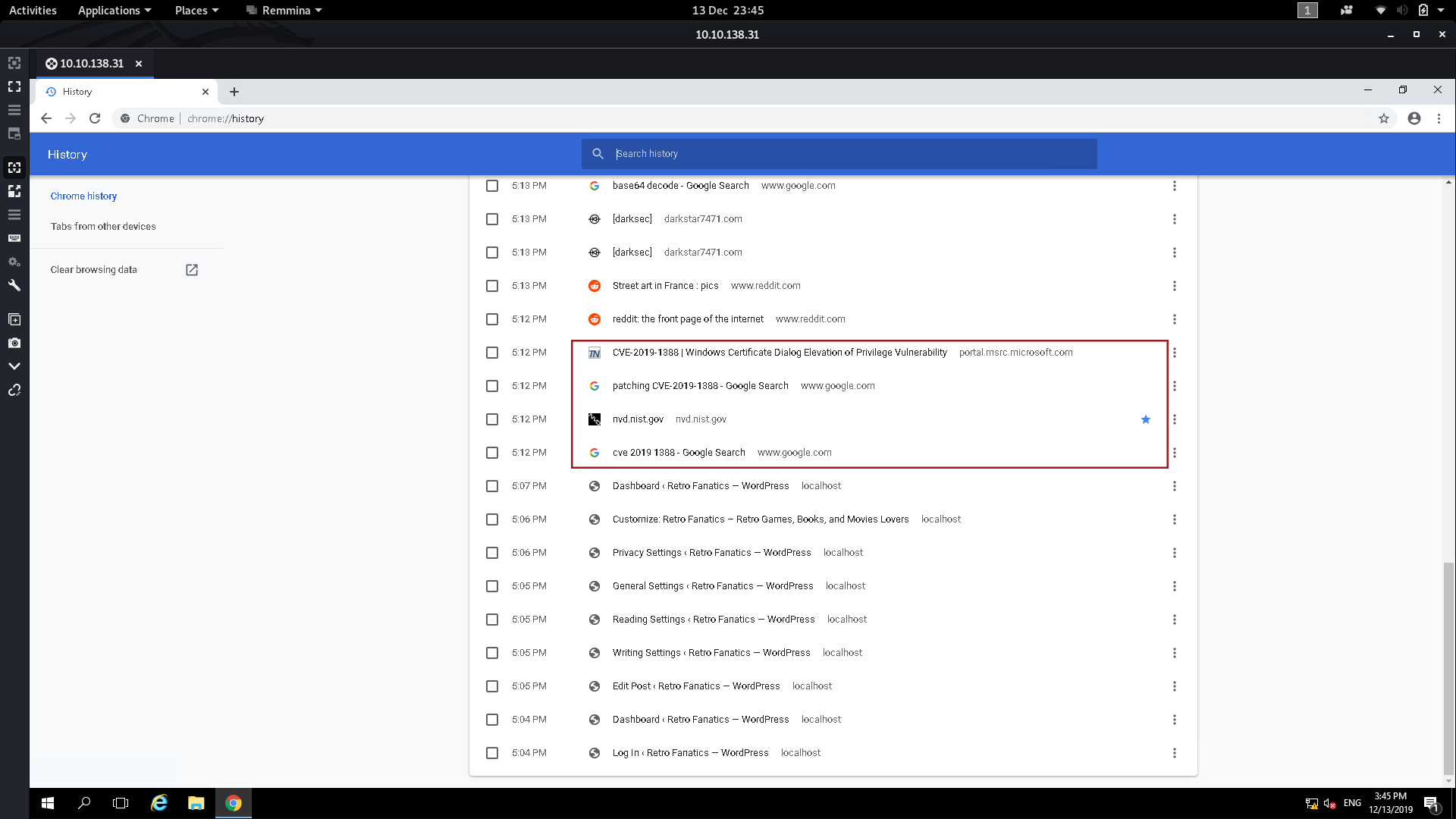This screenshot has width=1456, height=819.
Task: Open more actions for Street art in France entry
Action: pyautogui.click(x=1174, y=286)
